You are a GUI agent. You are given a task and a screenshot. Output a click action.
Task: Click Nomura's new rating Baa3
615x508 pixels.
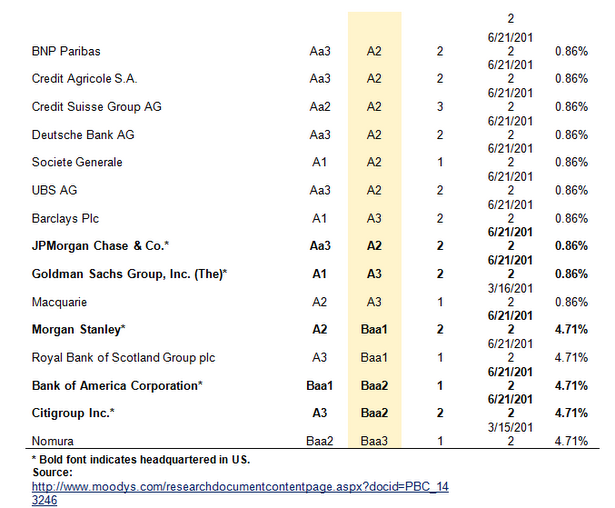pyautogui.click(x=374, y=441)
